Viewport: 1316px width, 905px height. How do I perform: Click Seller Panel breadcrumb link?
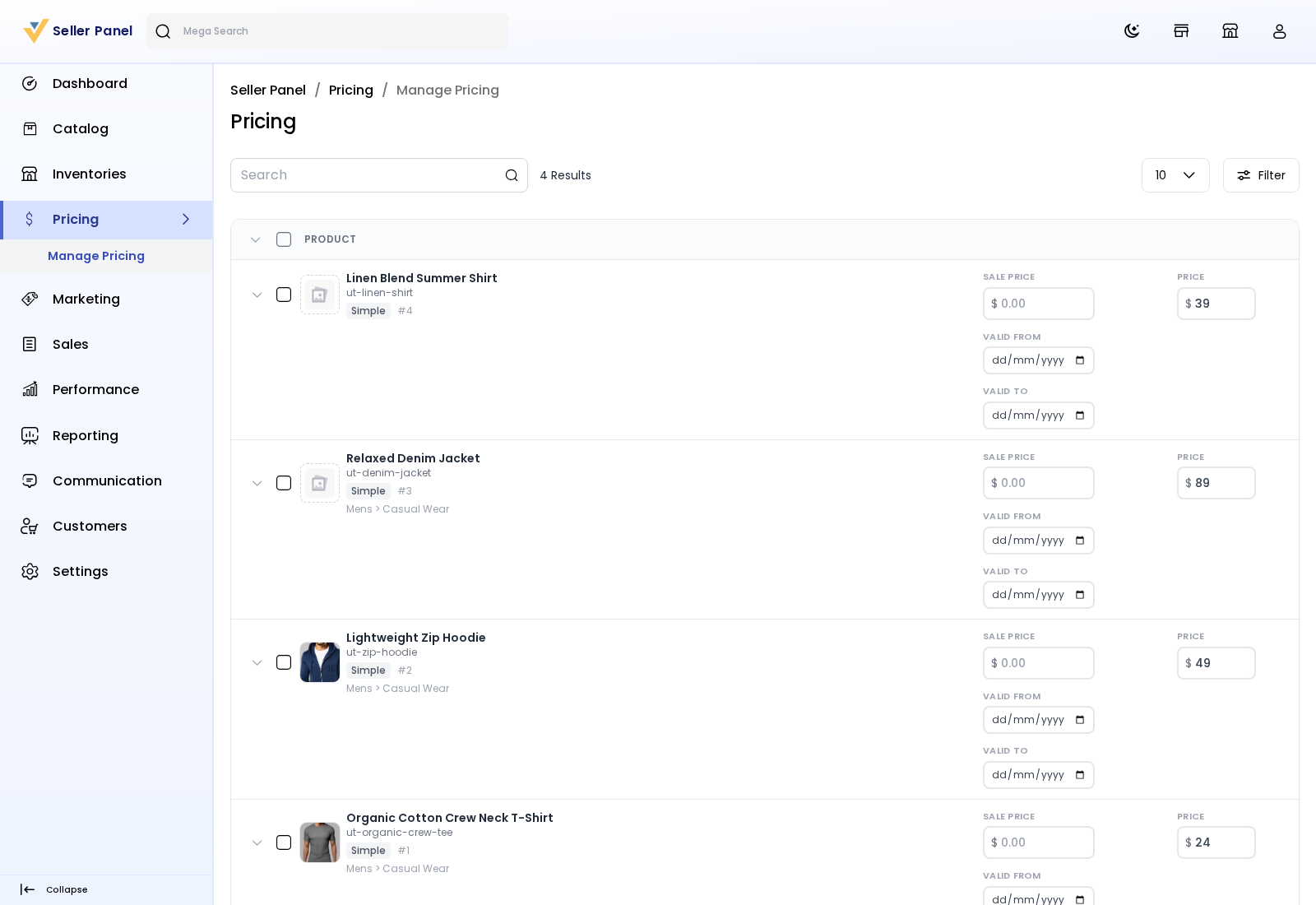[268, 90]
